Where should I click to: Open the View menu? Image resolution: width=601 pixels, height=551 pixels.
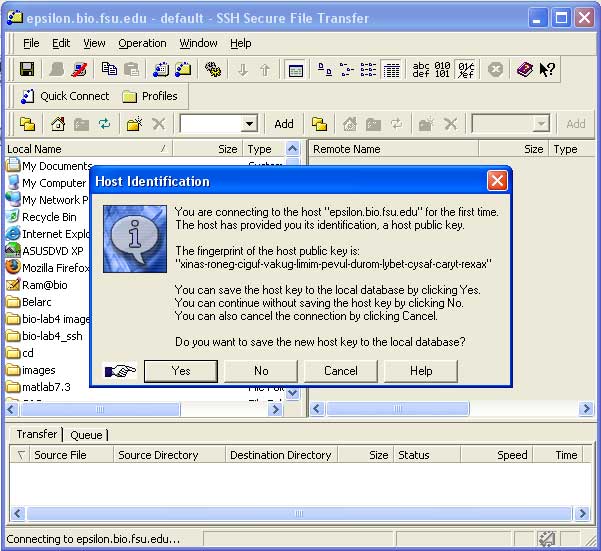tap(94, 43)
